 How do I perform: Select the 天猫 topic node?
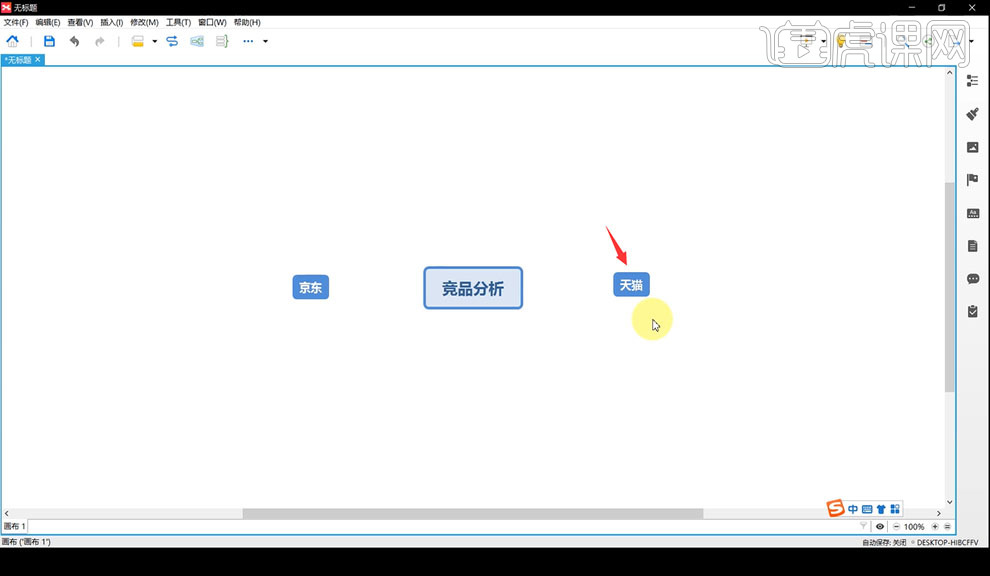click(630, 284)
